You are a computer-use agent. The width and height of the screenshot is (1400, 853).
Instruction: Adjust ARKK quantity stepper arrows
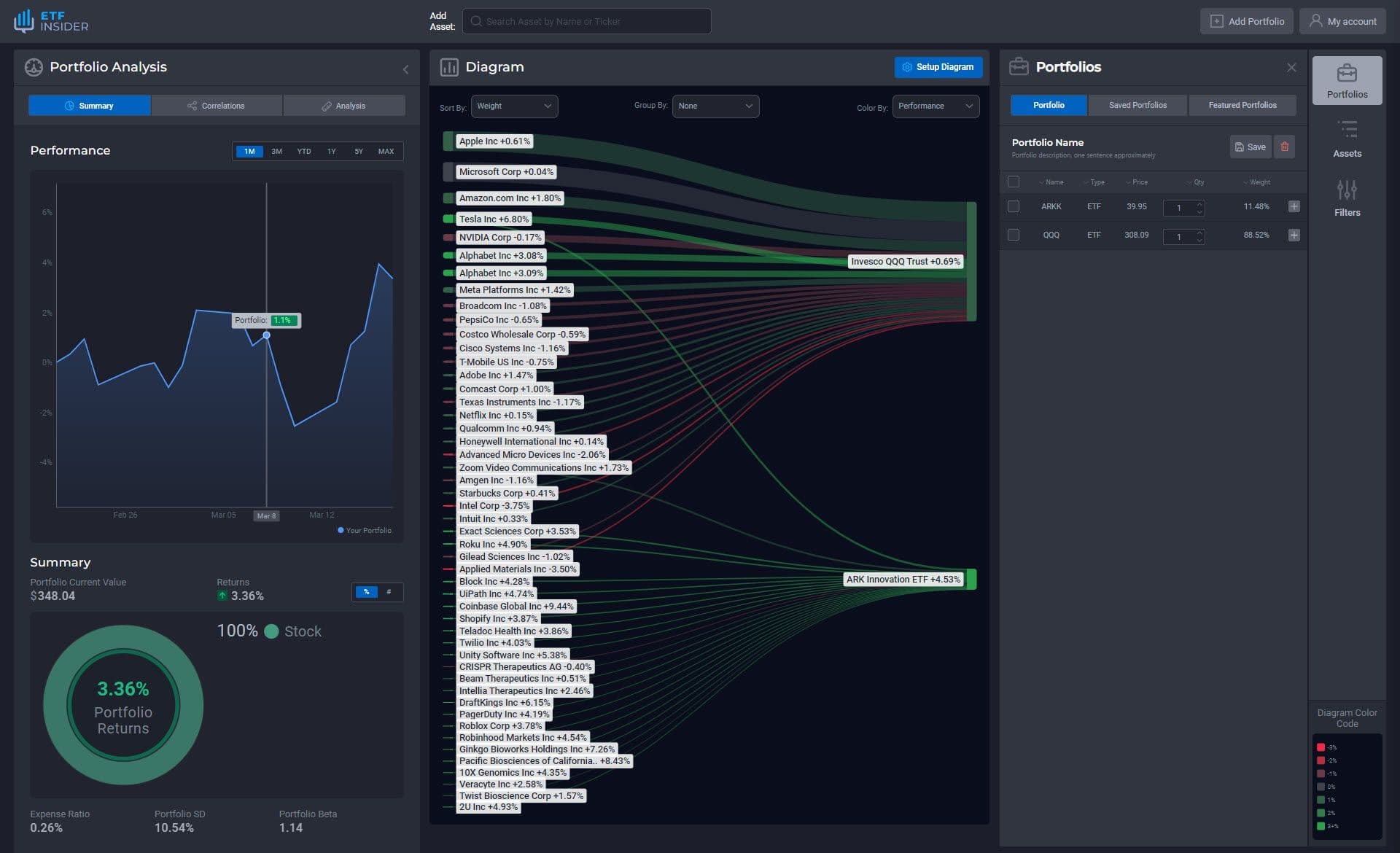coord(1199,207)
